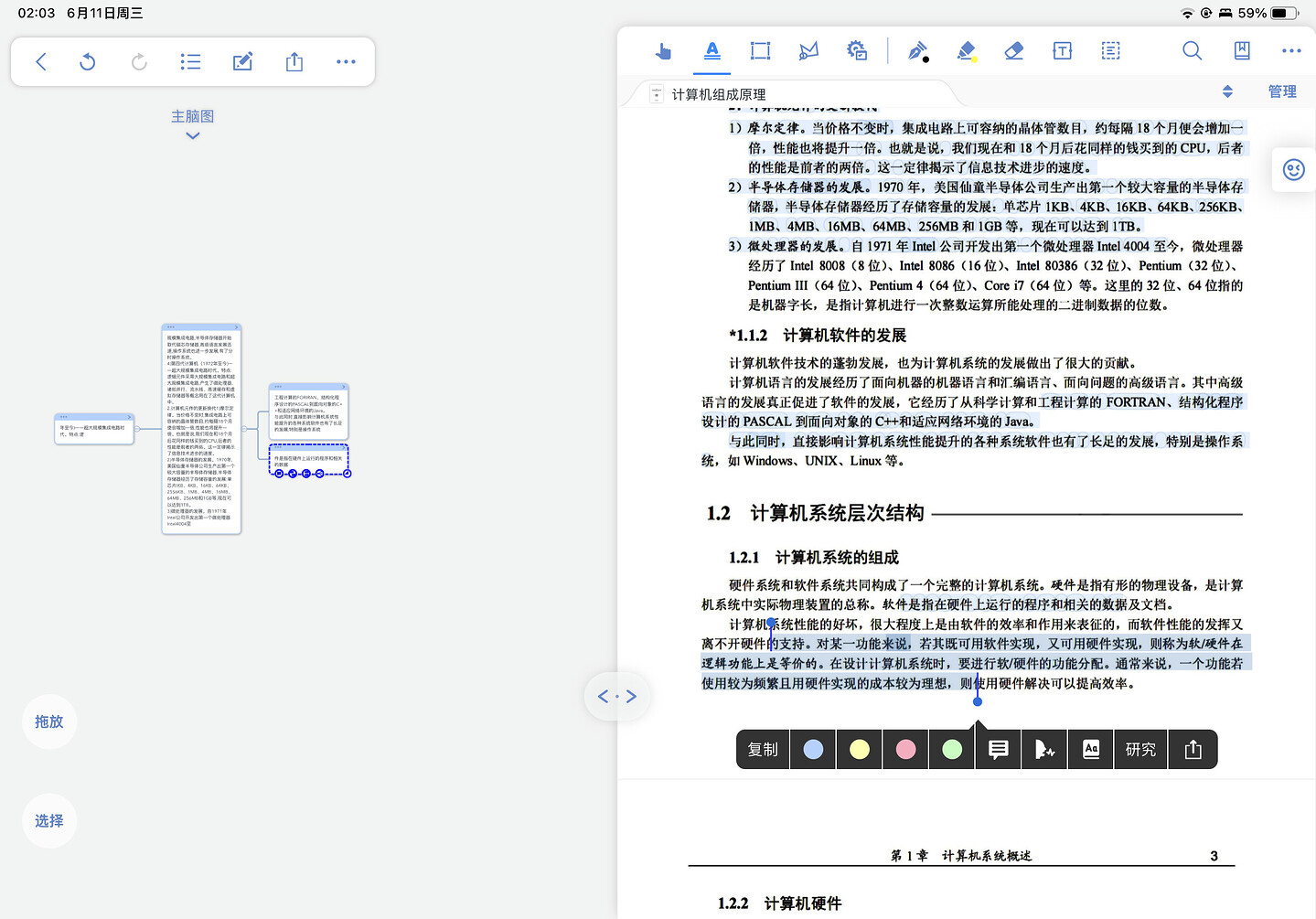Expand chevron on 工程计算的FORTRAN node
Image resolution: width=1316 pixels, height=919 pixels.
click(344, 387)
